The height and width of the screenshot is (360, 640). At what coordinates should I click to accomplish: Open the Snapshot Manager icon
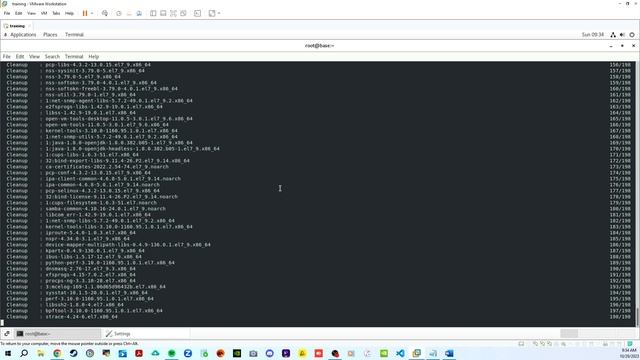click(x=139, y=13)
